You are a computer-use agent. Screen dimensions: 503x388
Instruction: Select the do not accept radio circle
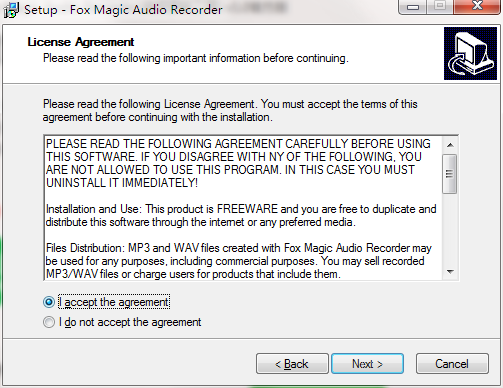pos(49,322)
